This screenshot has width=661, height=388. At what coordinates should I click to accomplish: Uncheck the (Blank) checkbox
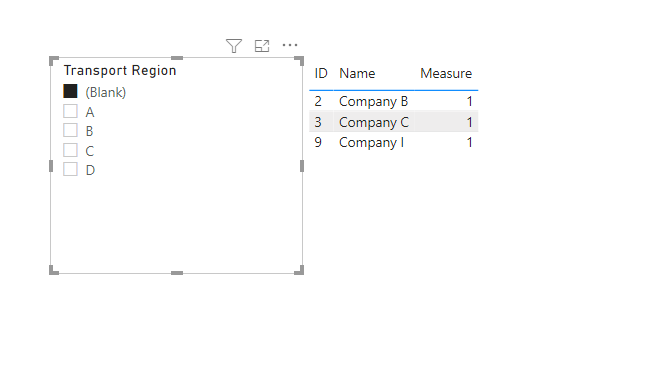pos(70,91)
